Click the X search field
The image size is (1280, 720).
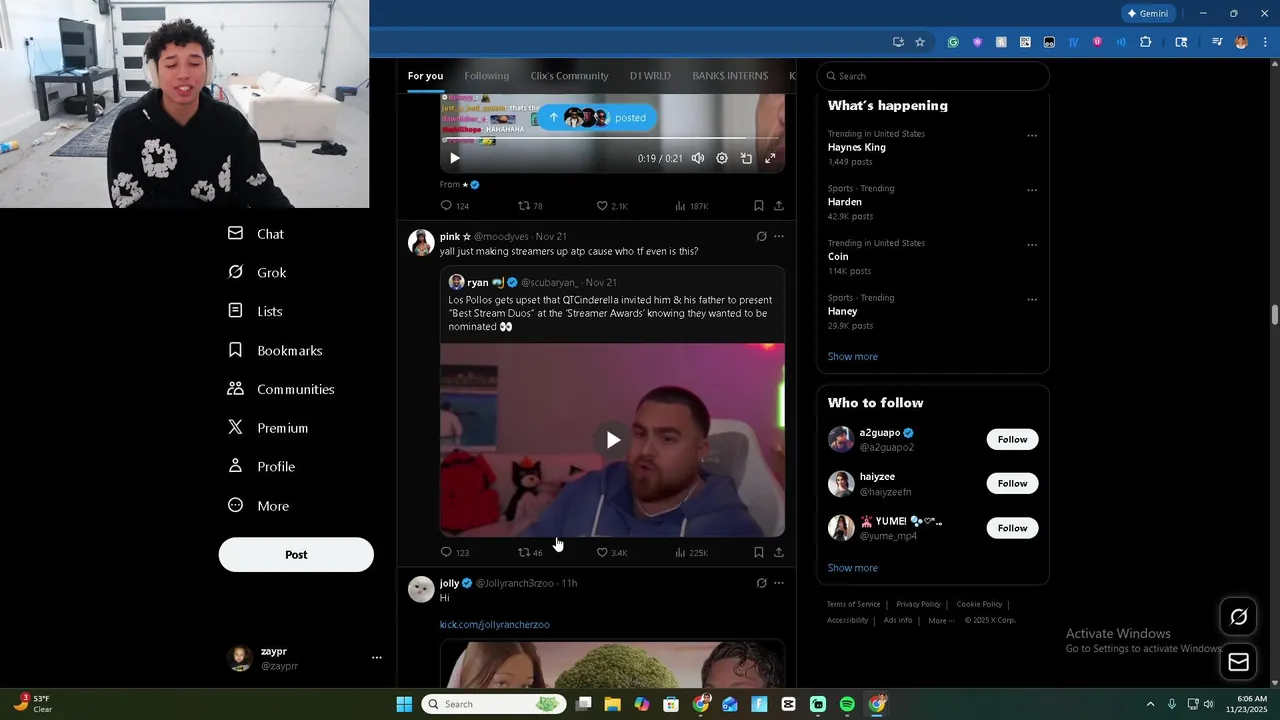(x=933, y=76)
